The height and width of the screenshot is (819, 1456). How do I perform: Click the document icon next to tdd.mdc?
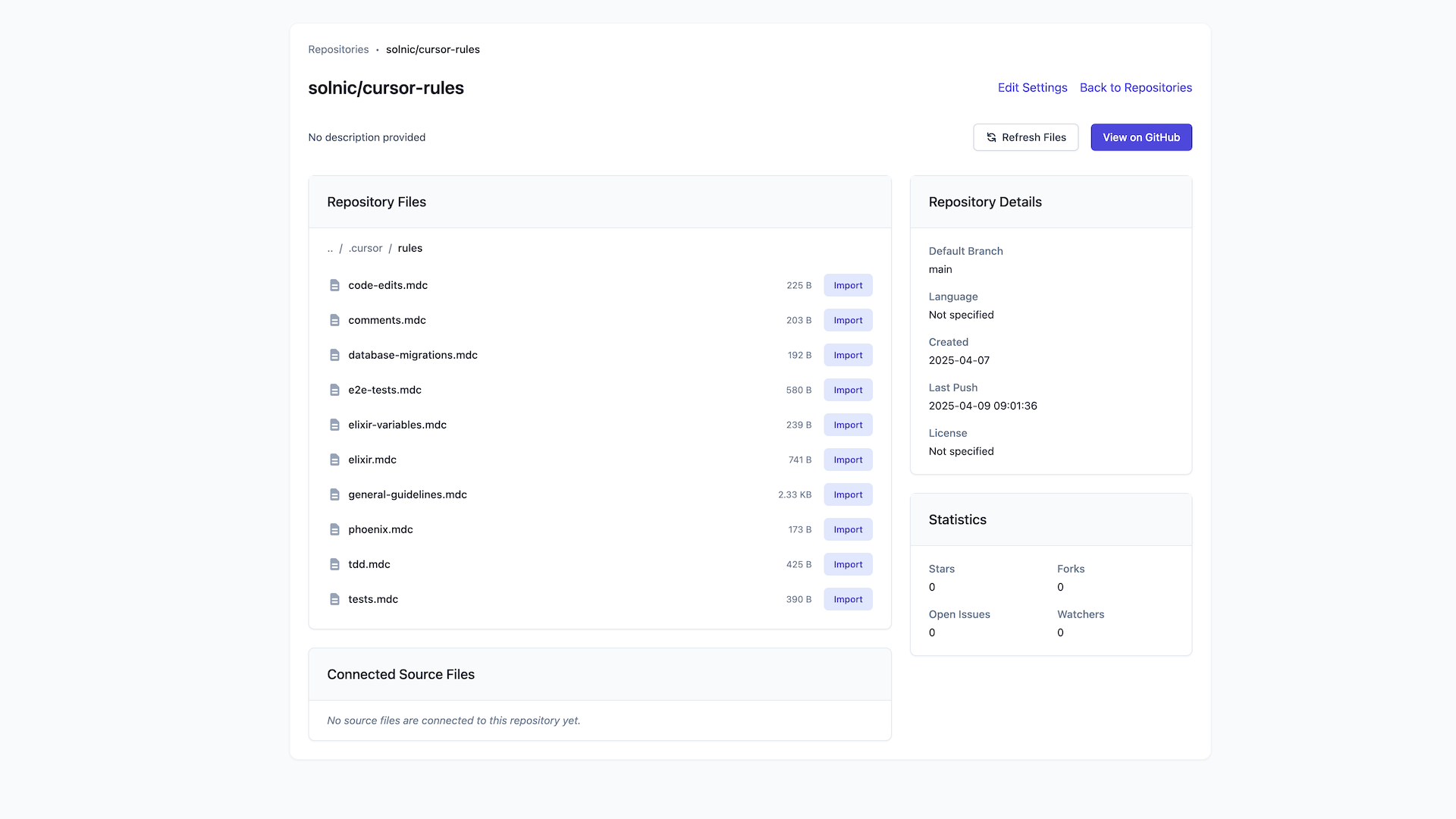(x=336, y=564)
